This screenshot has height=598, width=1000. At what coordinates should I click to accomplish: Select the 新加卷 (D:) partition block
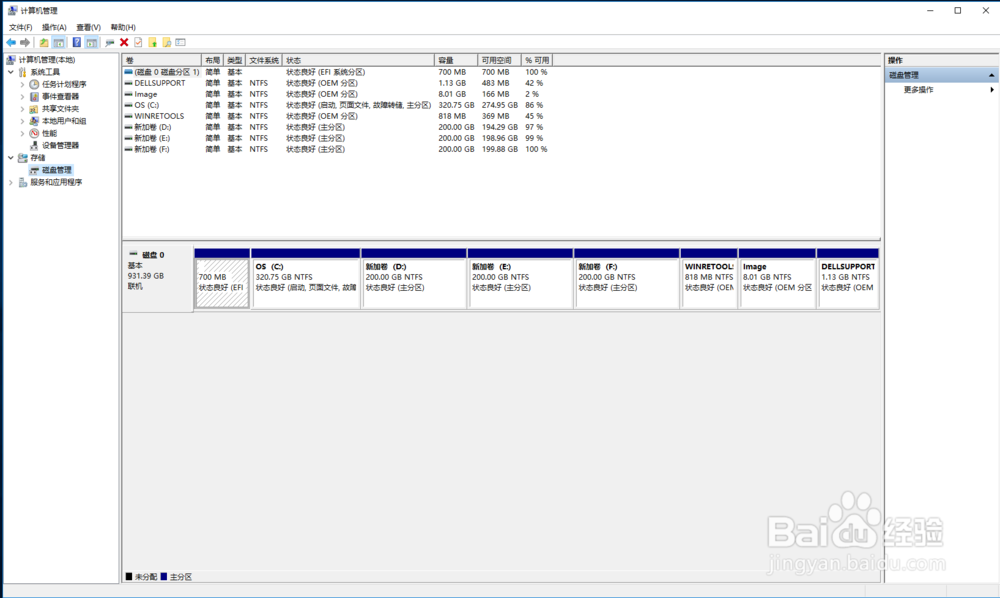pos(414,279)
